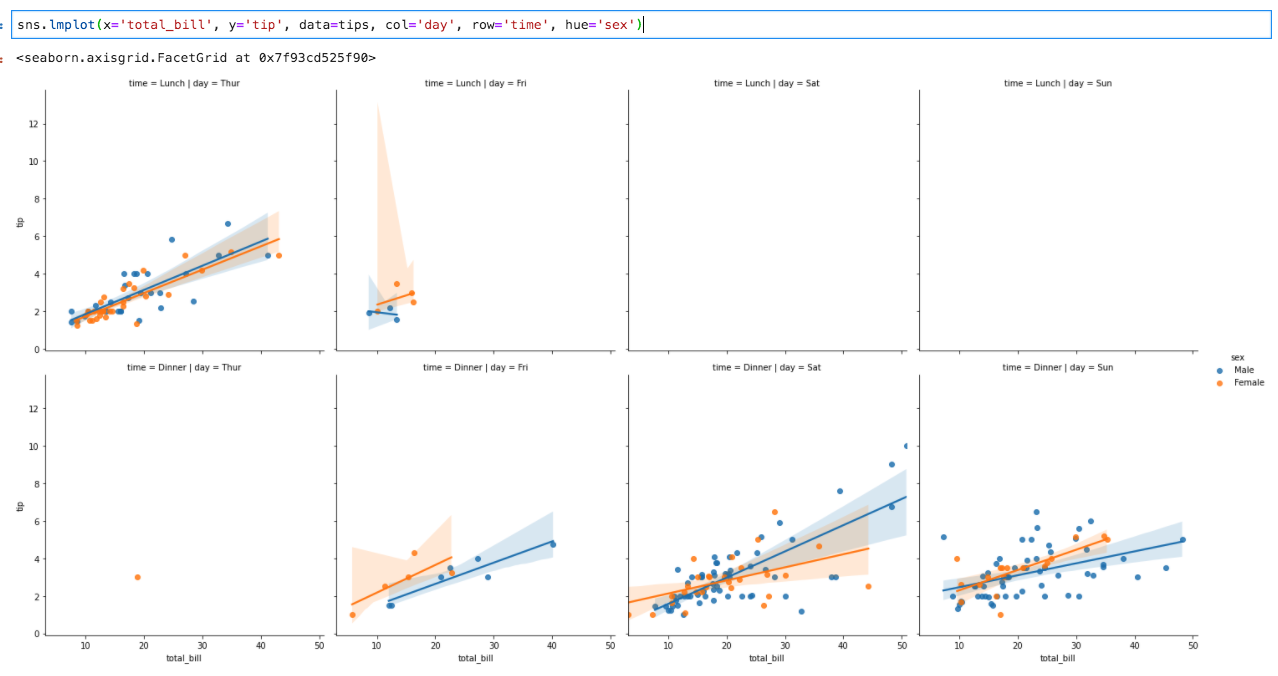Click the blue Male legend marker dot
The image size is (1278, 676).
click(x=1220, y=371)
